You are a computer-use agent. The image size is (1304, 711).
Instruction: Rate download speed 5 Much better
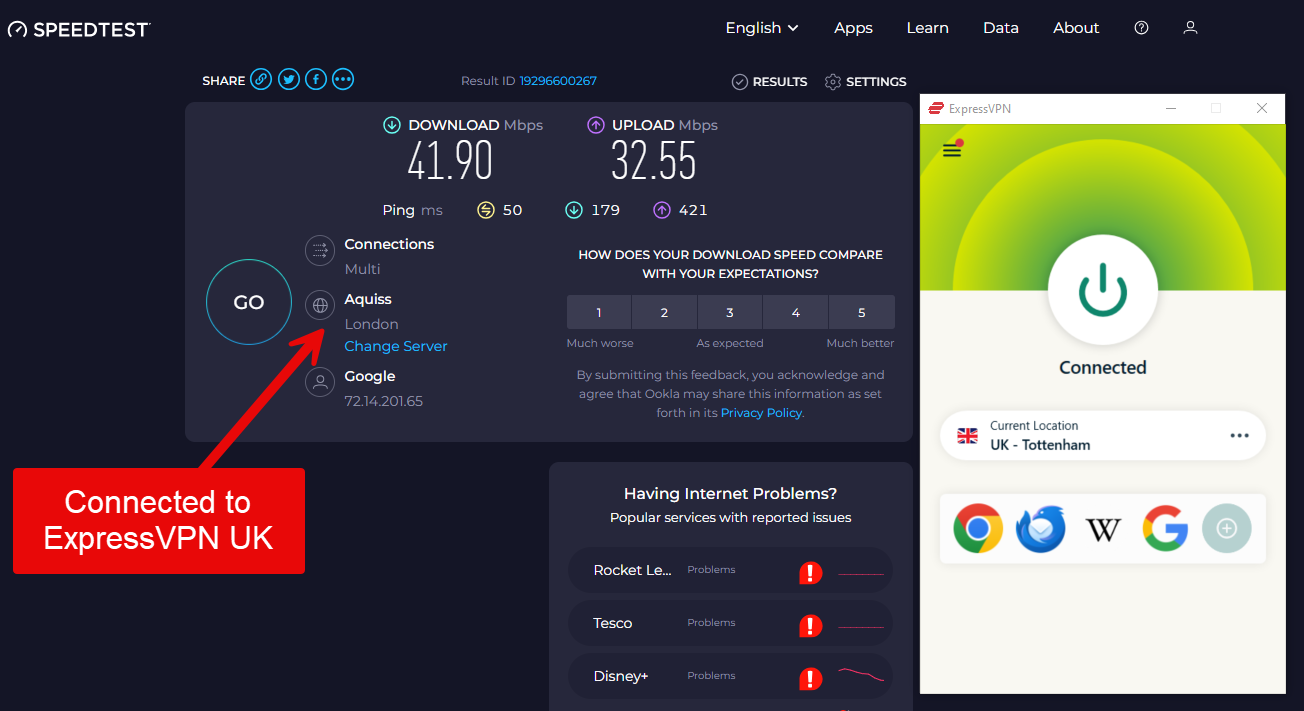coord(862,312)
